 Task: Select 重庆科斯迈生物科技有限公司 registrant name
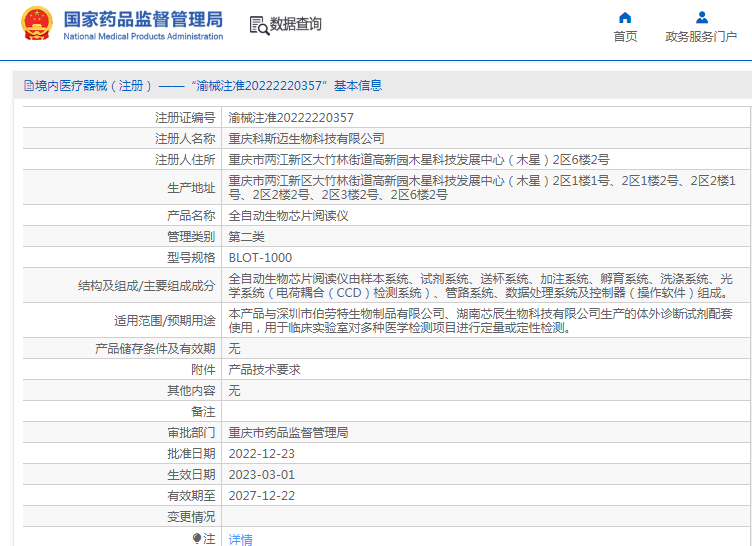(x=306, y=139)
